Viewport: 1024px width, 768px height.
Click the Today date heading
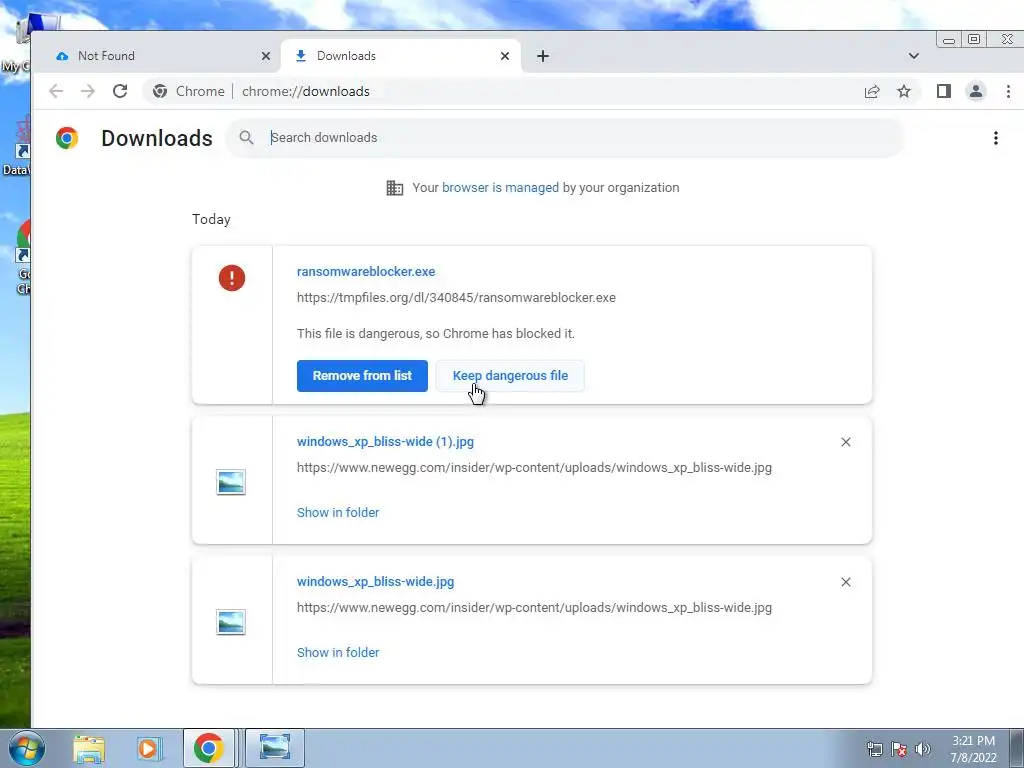(211, 219)
